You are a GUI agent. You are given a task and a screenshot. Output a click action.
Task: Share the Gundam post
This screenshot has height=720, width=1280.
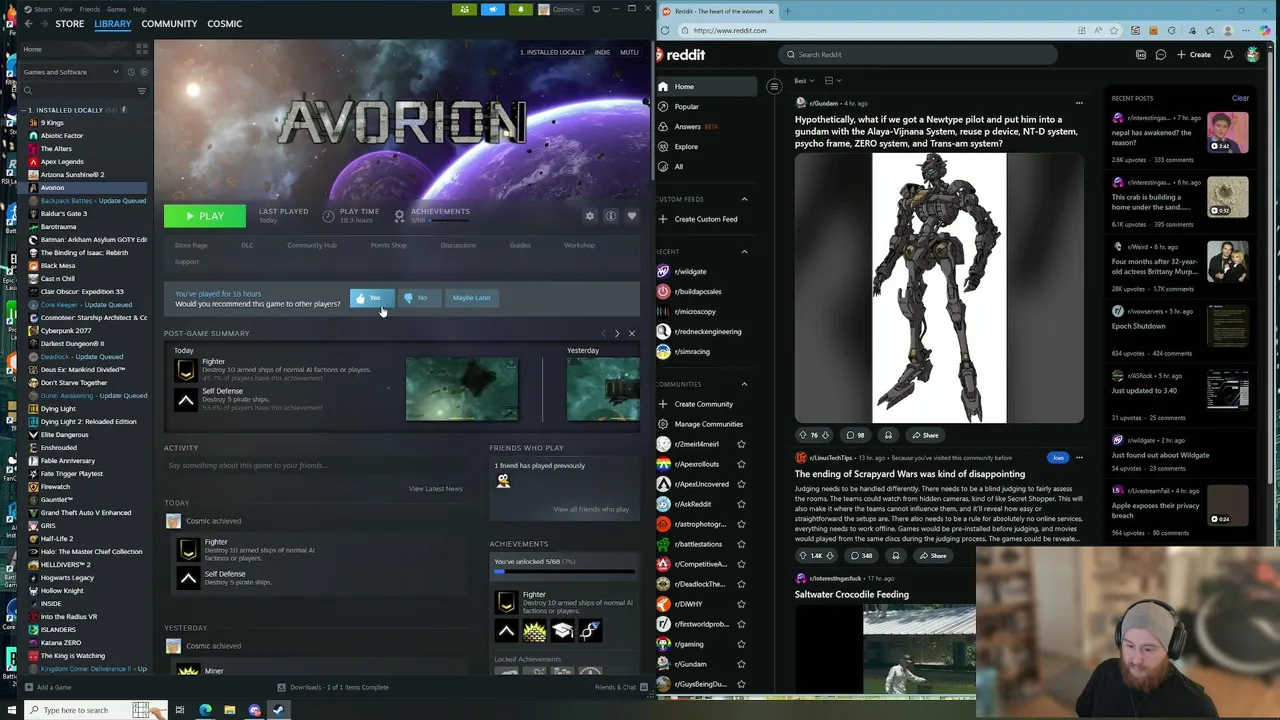[x=924, y=435]
